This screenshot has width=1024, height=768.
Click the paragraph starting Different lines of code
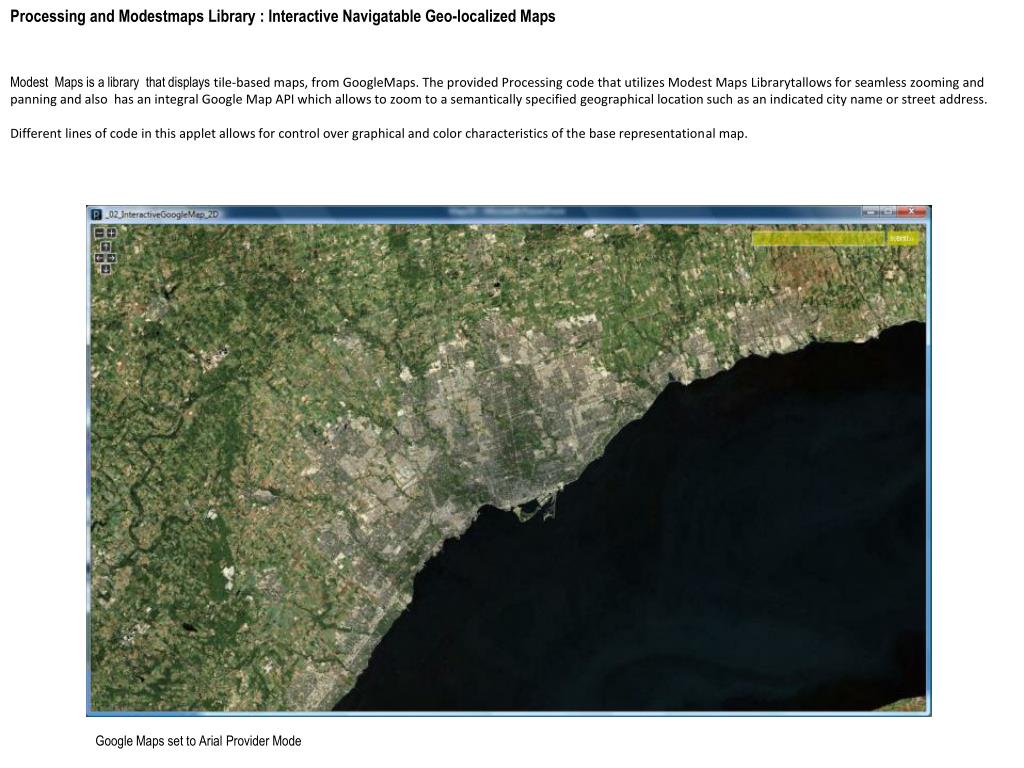click(378, 133)
